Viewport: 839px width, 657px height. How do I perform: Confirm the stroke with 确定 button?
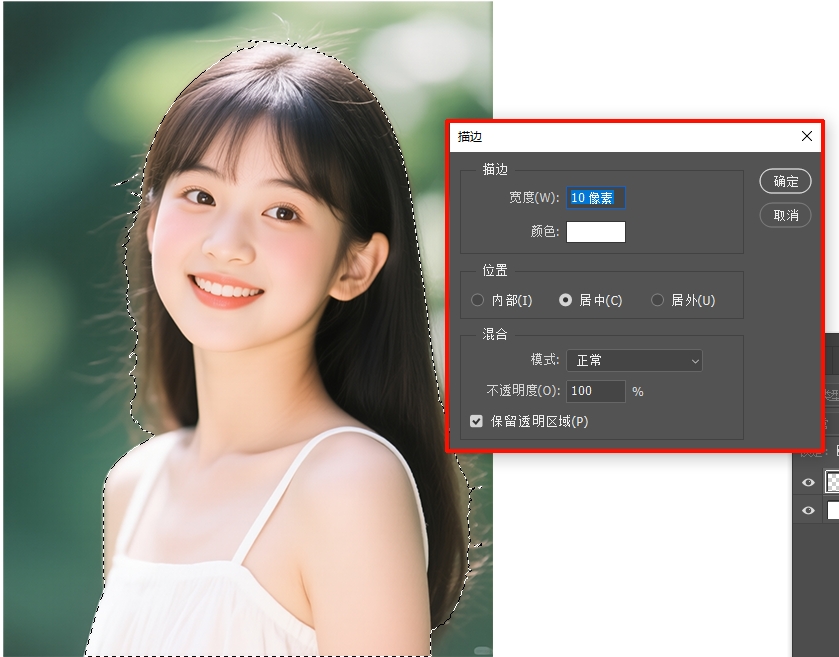[x=785, y=181]
